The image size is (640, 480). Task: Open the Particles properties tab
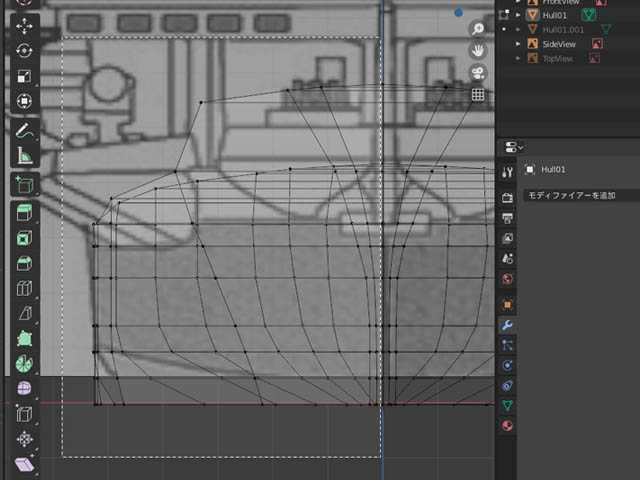tap(507, 345)
